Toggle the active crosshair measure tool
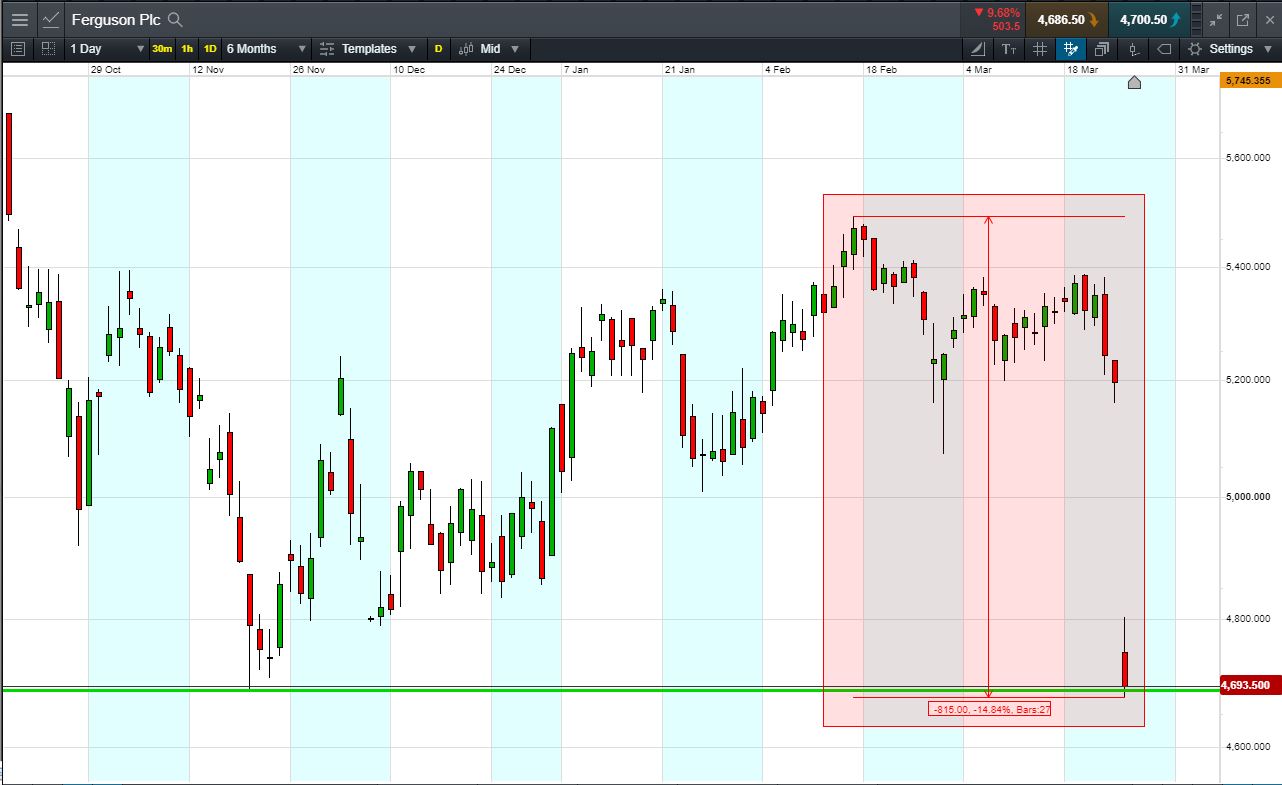The height and width of the screenshot is (785, 1282). click(1071, 48)
